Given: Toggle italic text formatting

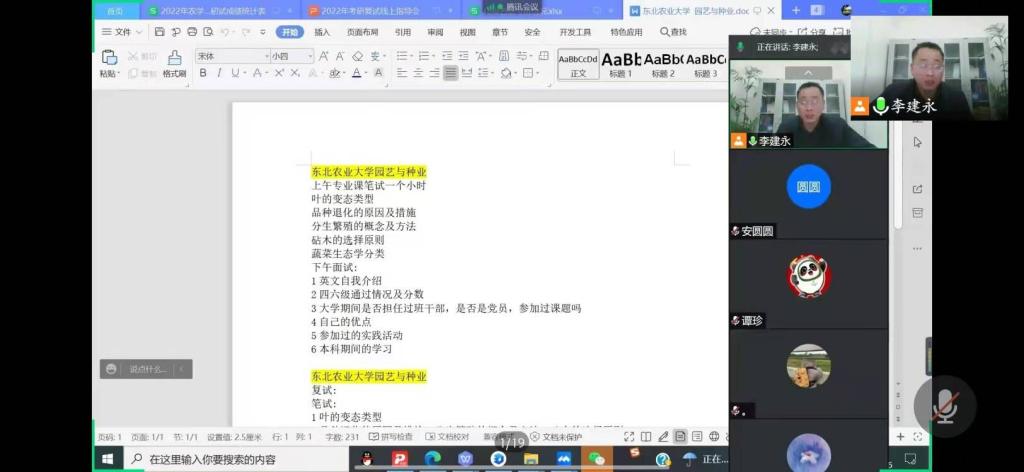Looking at the screenshot, I should coord(219,73).
